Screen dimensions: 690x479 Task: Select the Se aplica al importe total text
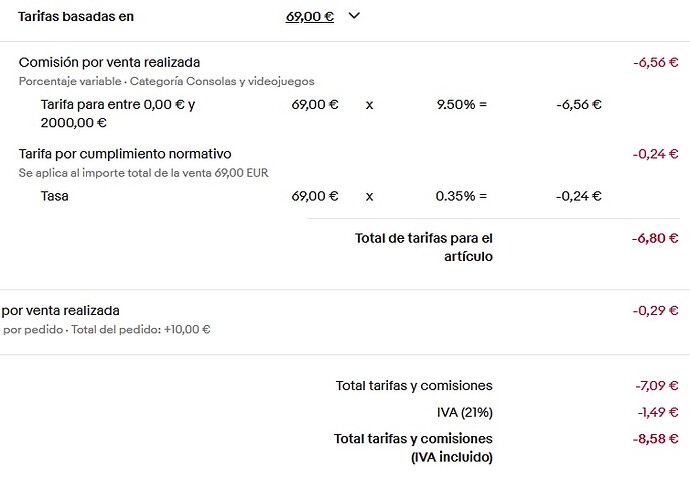(x=143, y=172)
